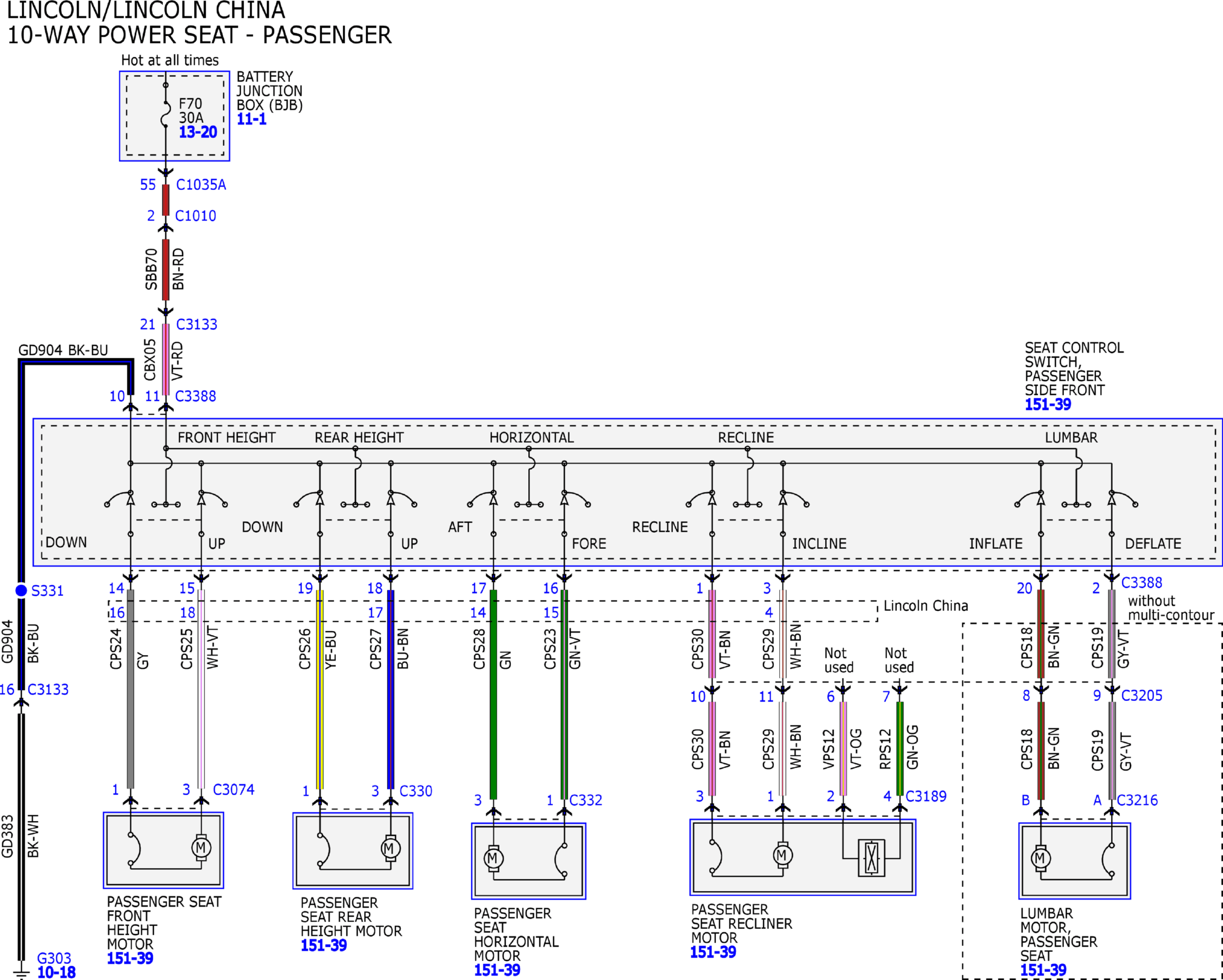Click the motor symbol in Lumbar Motor

(1040, 858)
